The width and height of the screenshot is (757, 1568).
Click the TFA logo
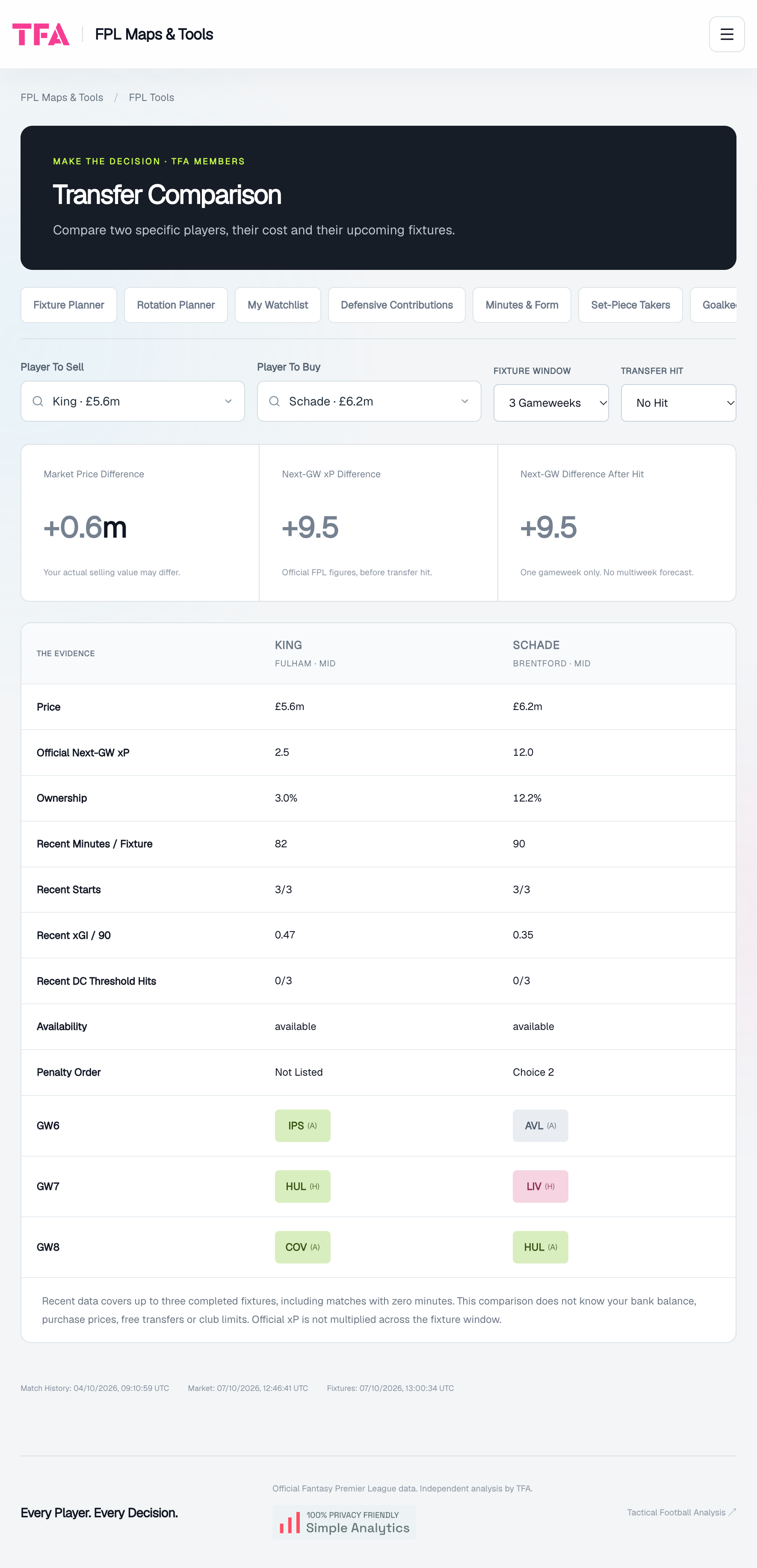click(x=41, y=34)
